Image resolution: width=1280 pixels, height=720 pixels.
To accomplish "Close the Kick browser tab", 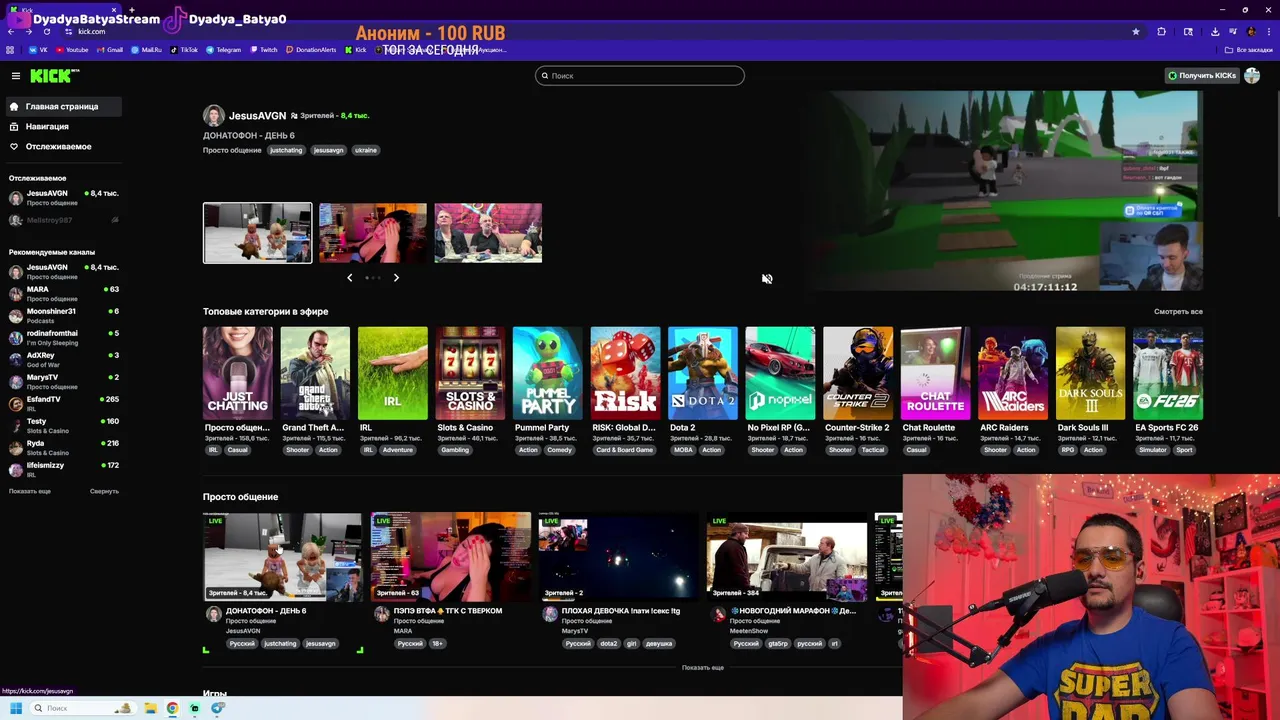I will (114, 10).
